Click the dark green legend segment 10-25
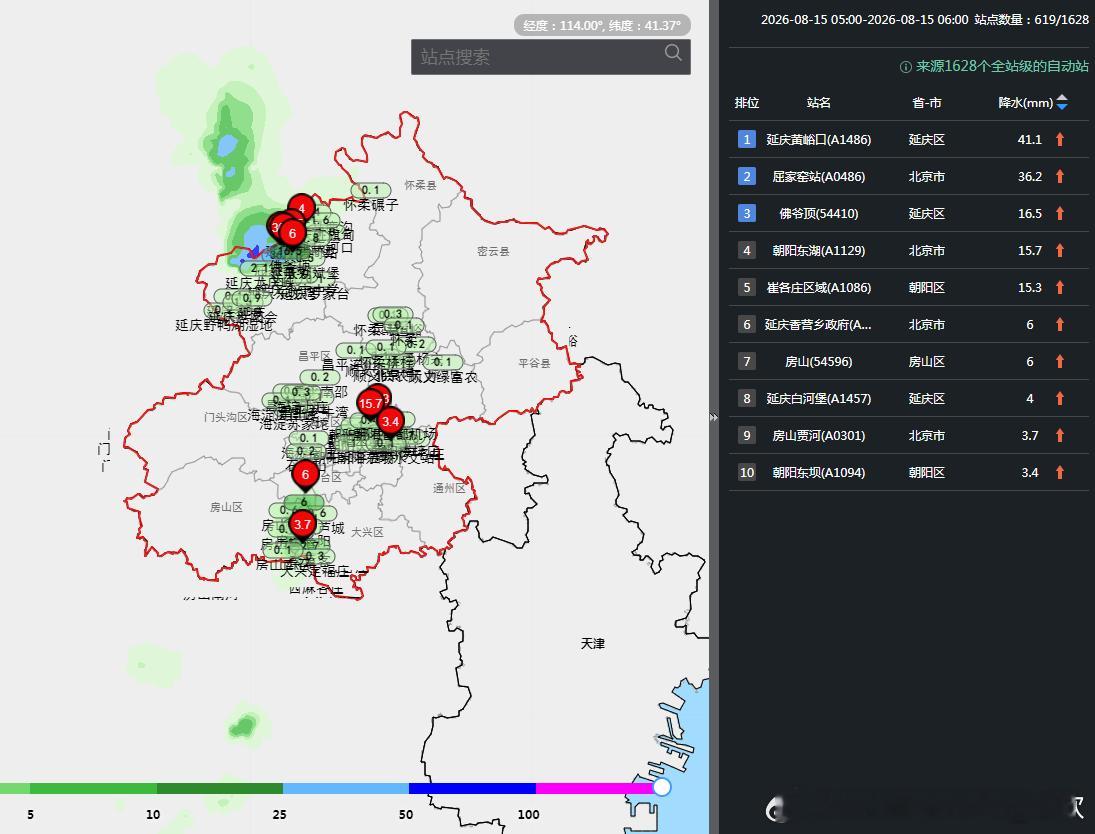This screenshot has width=1095, height=834. (220, 788)
